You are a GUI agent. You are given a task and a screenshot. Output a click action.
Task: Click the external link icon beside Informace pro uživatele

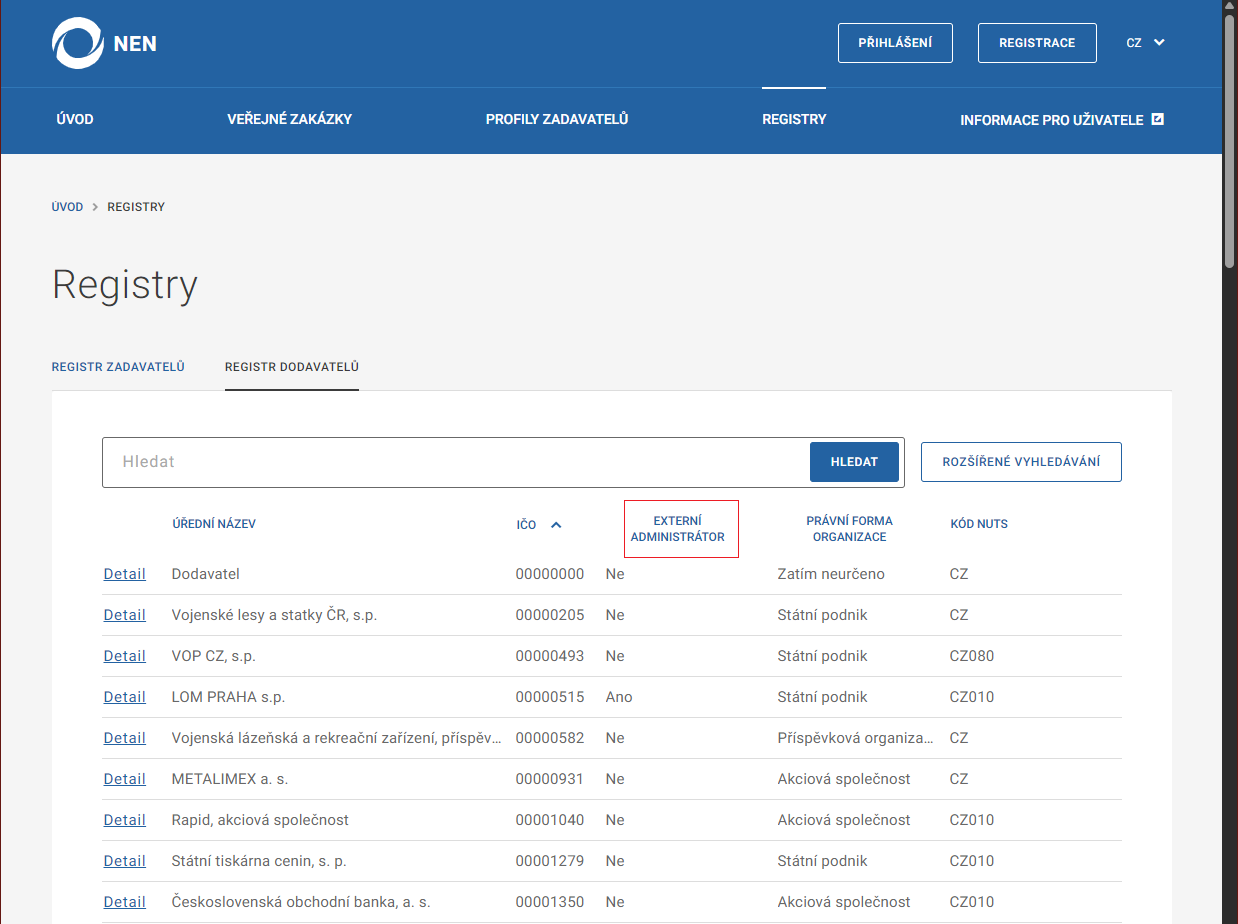click(x=1158, y=119)
